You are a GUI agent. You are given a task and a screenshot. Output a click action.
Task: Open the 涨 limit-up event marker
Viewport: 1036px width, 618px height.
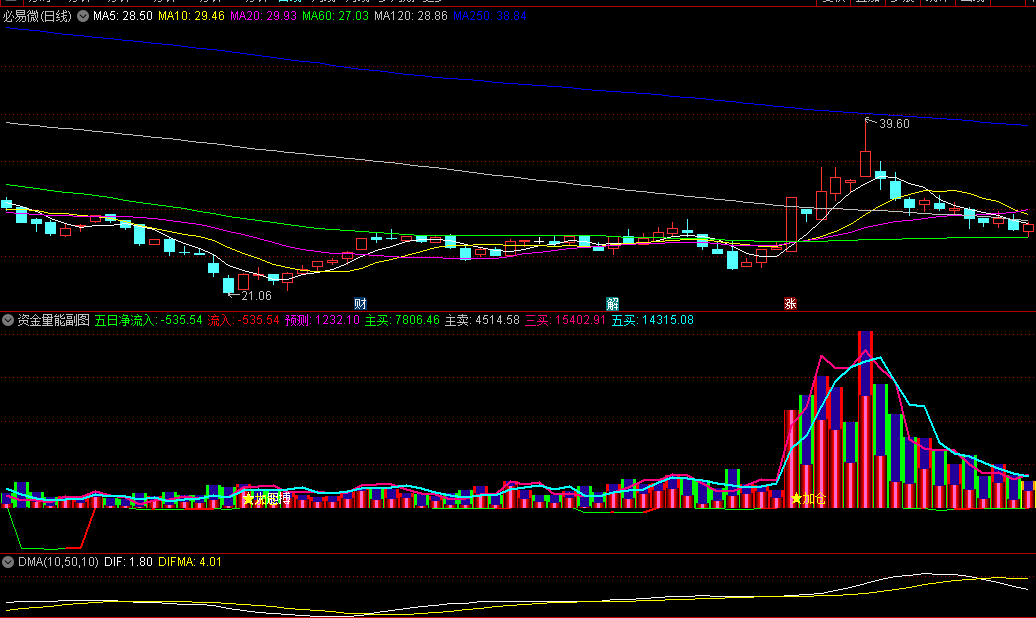790,304
